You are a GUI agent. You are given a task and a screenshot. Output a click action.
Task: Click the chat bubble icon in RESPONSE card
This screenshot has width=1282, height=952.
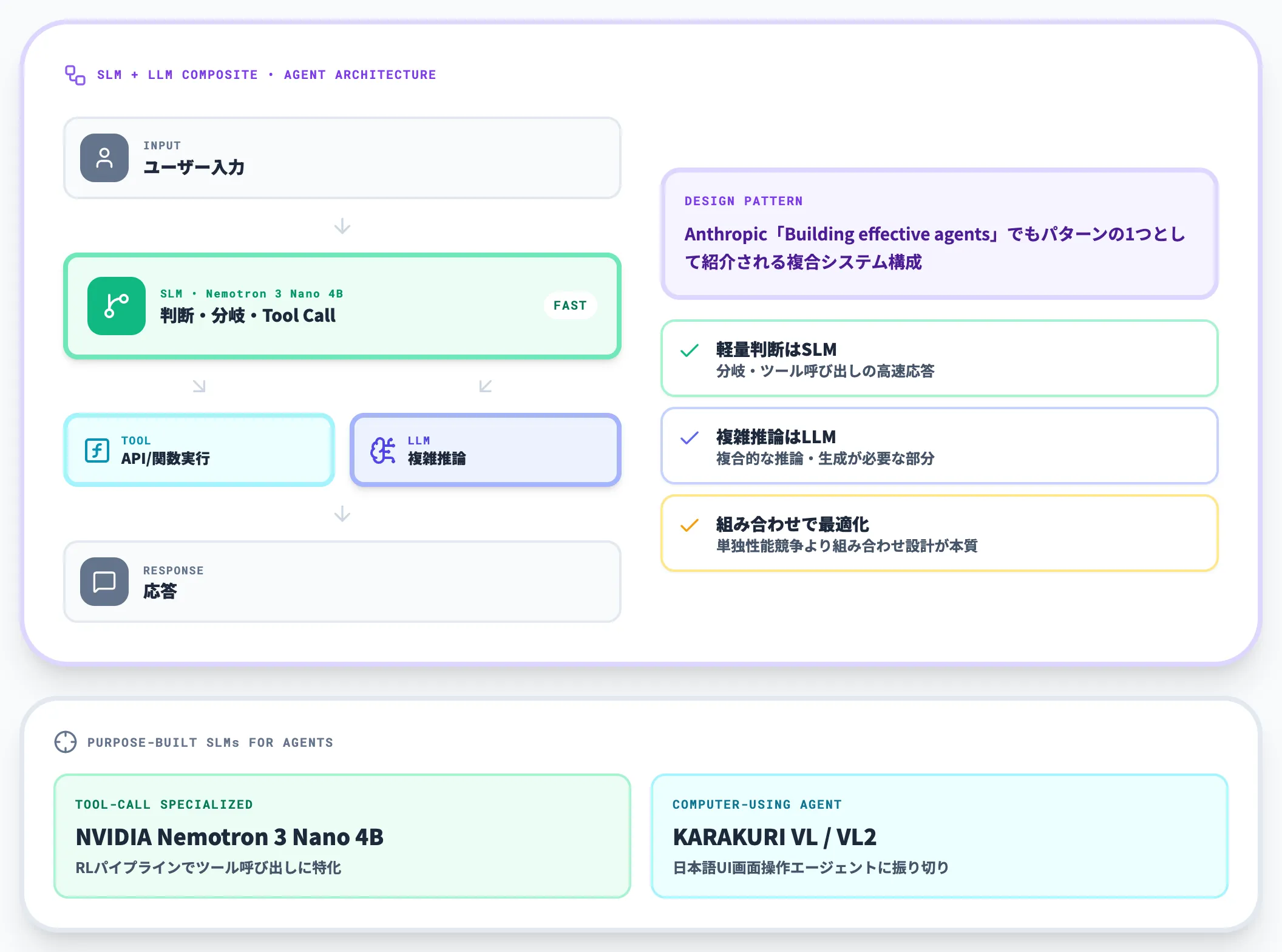coord(104,582)
